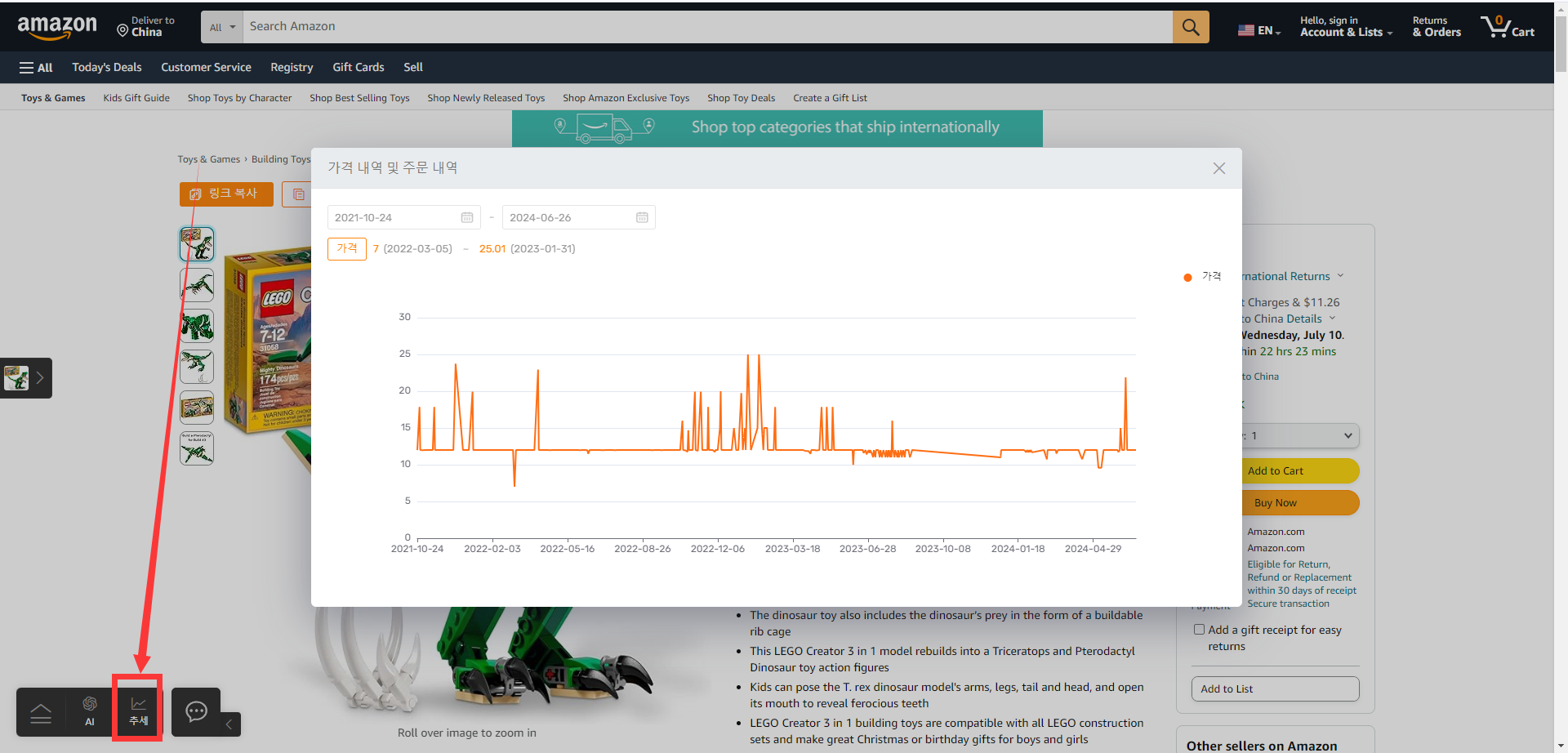This screenshot has width=1568, height=753.
Task: Click Toys & Games subnav heading
Action: coord(53,98)
